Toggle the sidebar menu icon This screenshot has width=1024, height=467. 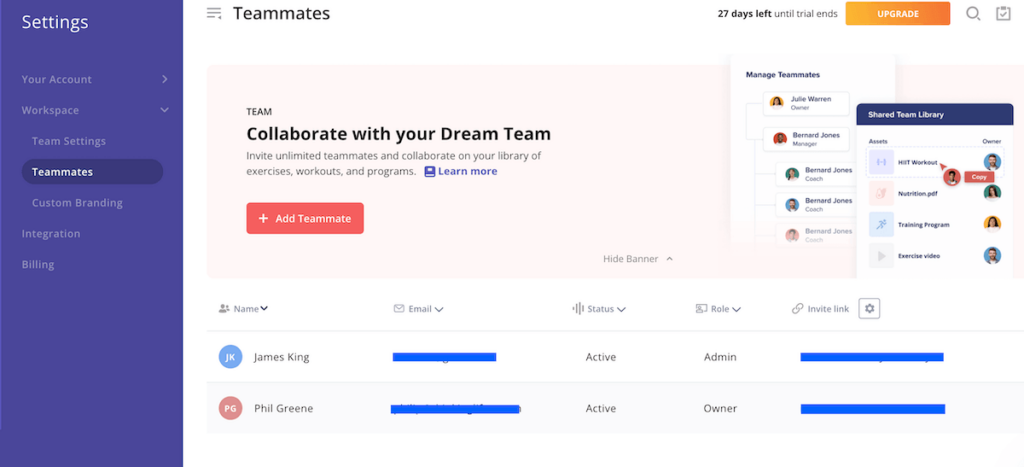[214, 13]
